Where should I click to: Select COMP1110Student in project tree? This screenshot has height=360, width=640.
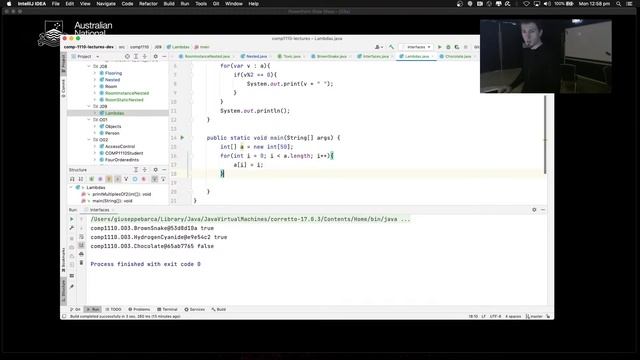(124, 153)
